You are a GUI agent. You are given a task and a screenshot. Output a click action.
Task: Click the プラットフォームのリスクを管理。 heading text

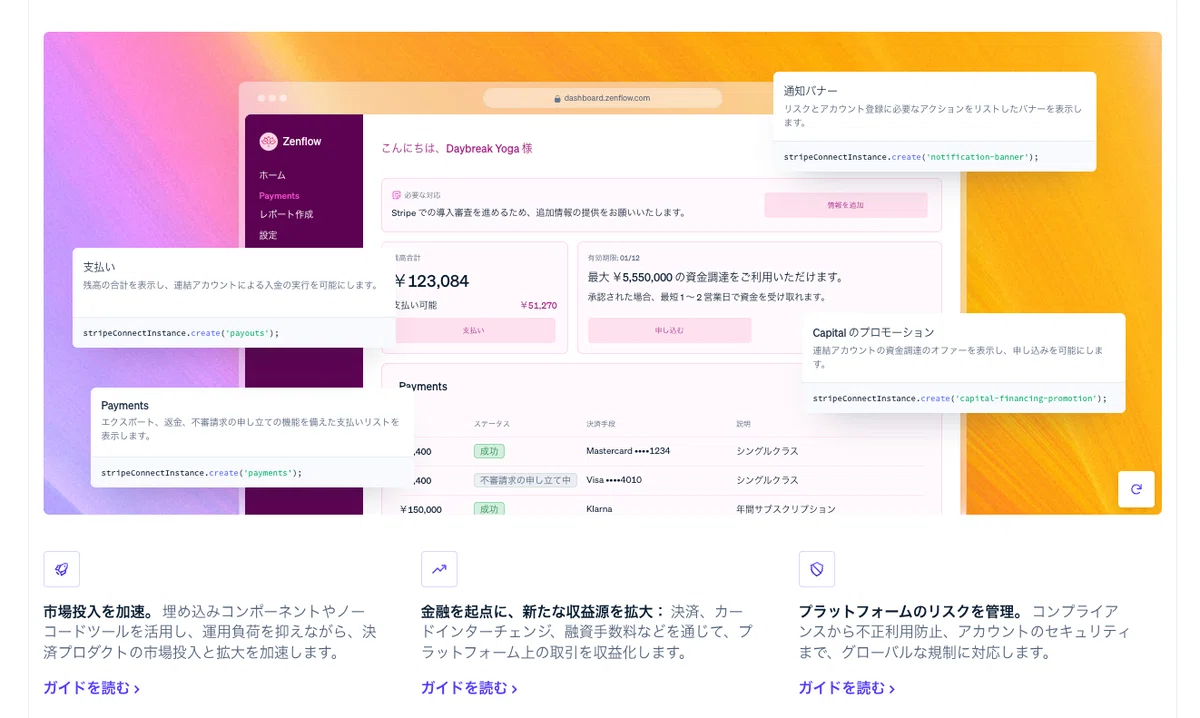click(911, 611)
